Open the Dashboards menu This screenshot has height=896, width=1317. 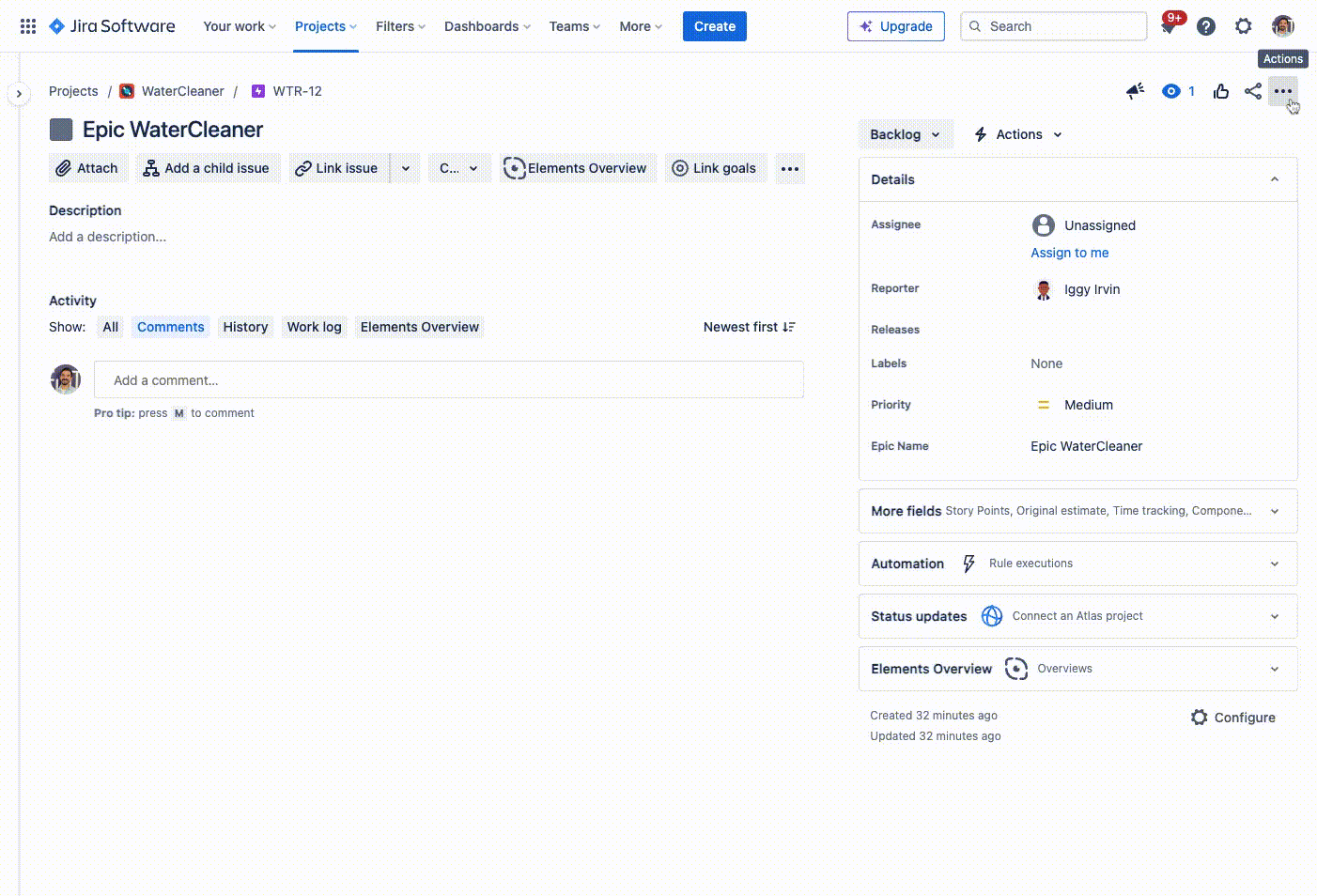[x=487, y=26]
